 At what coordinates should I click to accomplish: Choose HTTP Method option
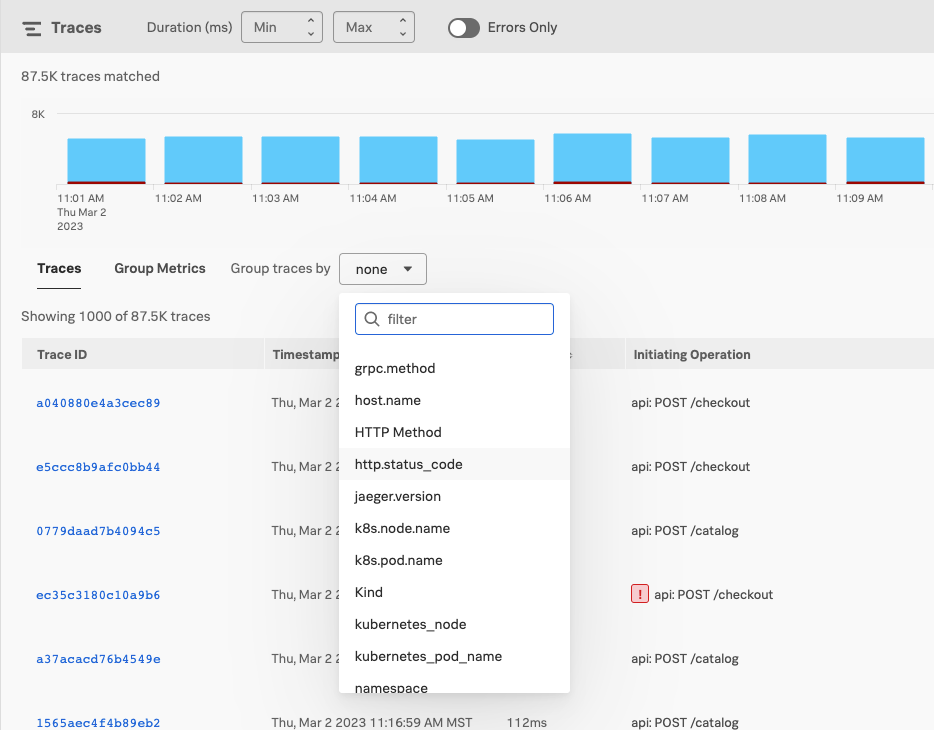point(454,432)
